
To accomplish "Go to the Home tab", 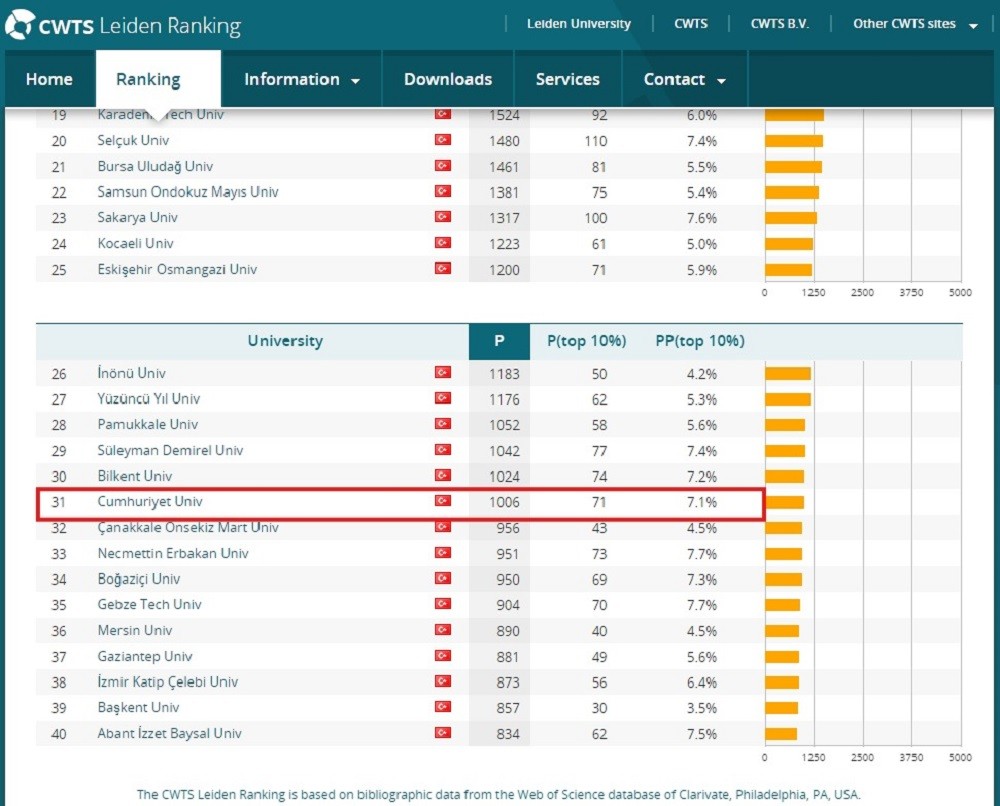I will click(x=49, y=80).
